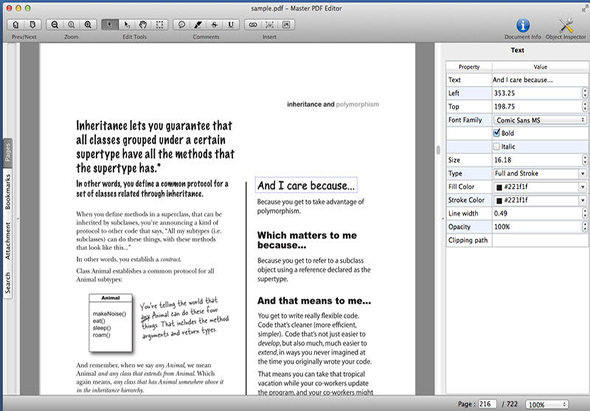
Task: Click the Size value 16.18 field
Action: click(537, 160)
